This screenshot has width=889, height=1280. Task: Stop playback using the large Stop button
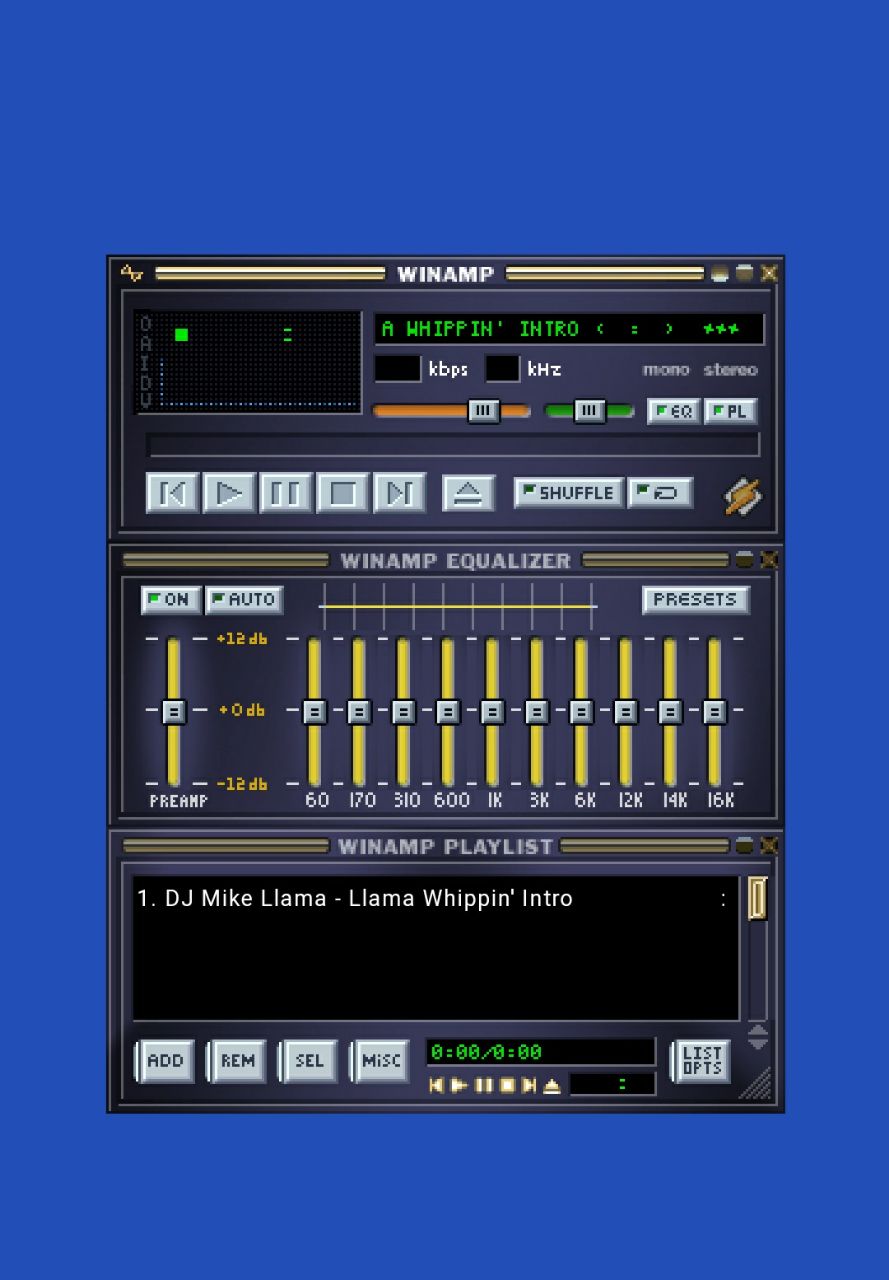click(343, 493)
